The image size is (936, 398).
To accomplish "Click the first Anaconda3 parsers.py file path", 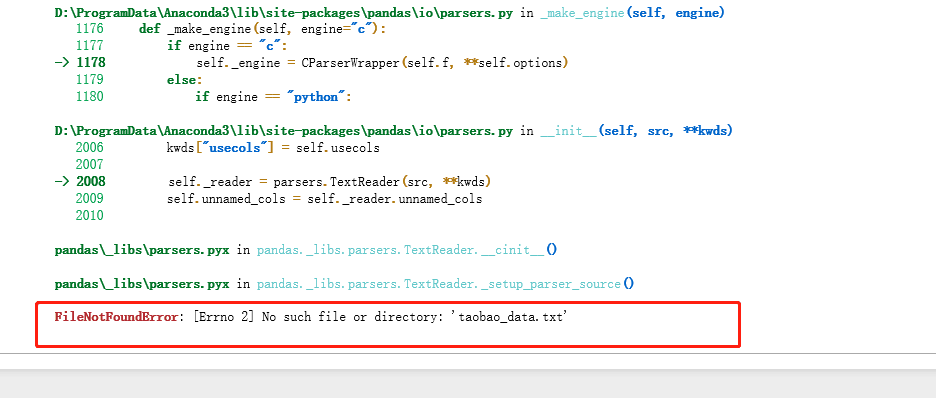I will (x=284, y=13).
